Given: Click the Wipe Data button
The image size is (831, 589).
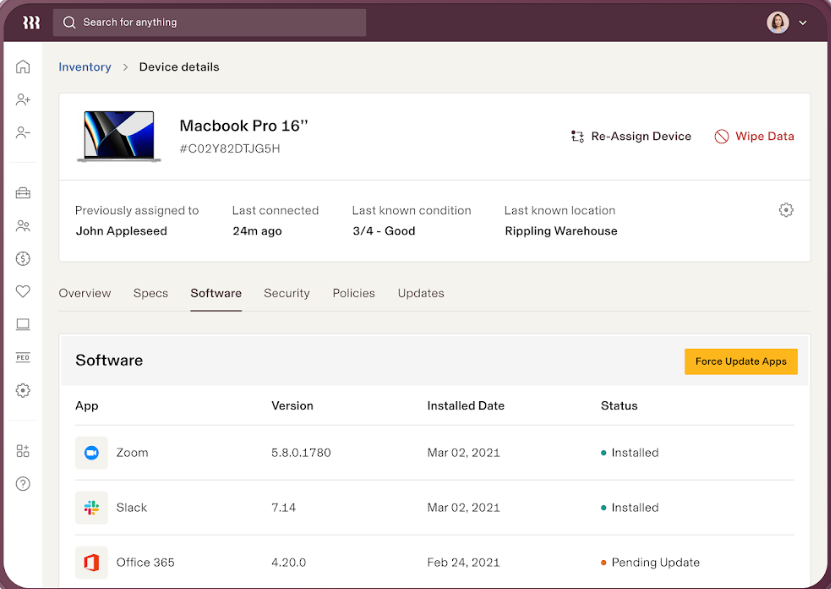Looking at the screenshot, I should pos(754,136).
